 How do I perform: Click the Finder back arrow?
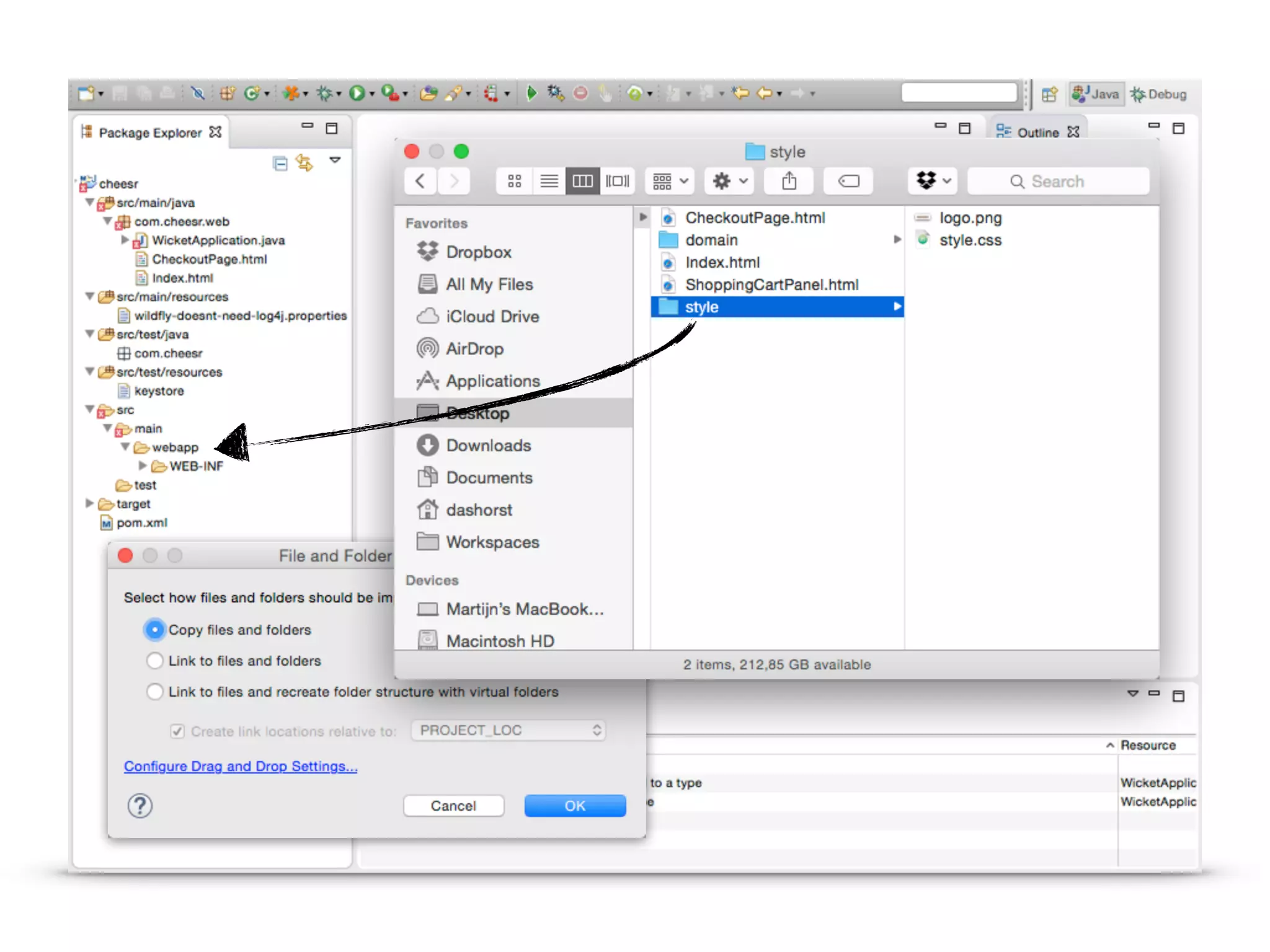[x=420, y=181]
